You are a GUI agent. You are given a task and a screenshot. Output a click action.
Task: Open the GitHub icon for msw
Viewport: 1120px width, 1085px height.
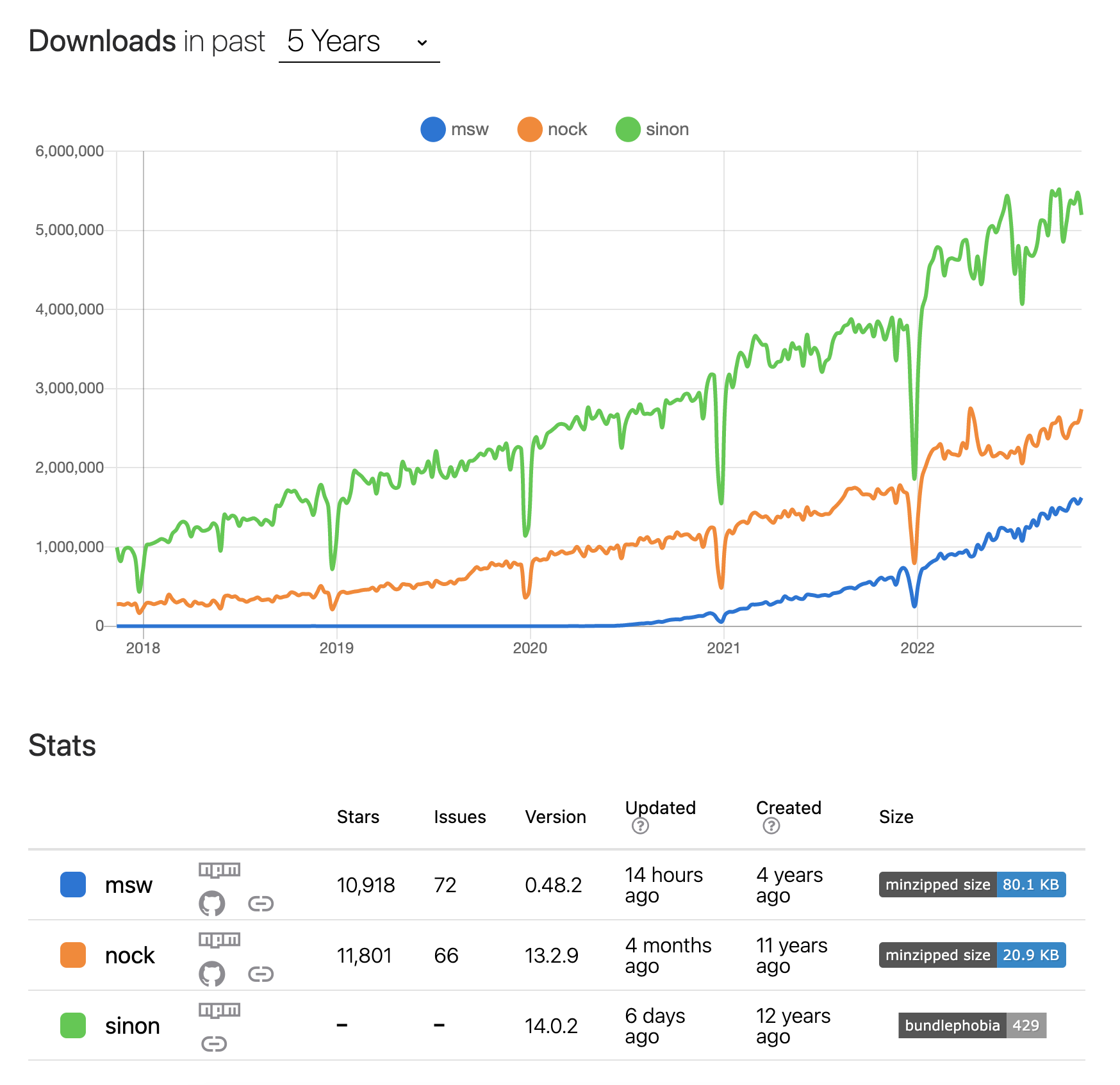pos(211,903)
